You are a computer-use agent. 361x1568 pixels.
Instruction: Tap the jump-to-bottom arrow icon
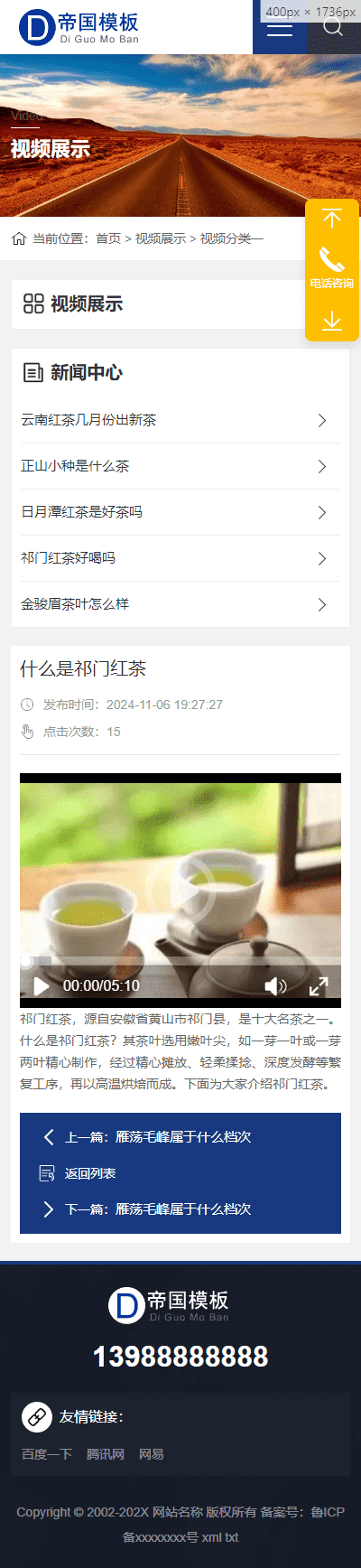coord(332,320)
